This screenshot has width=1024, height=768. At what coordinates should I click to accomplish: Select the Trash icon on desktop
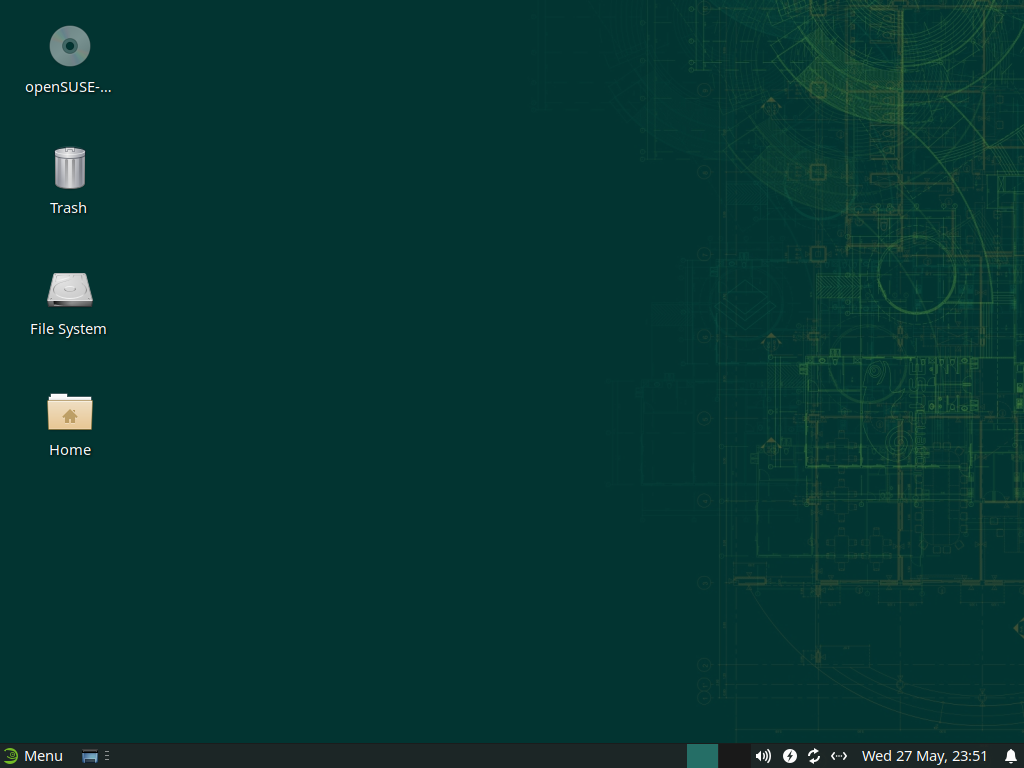click(x=69, y=168)
